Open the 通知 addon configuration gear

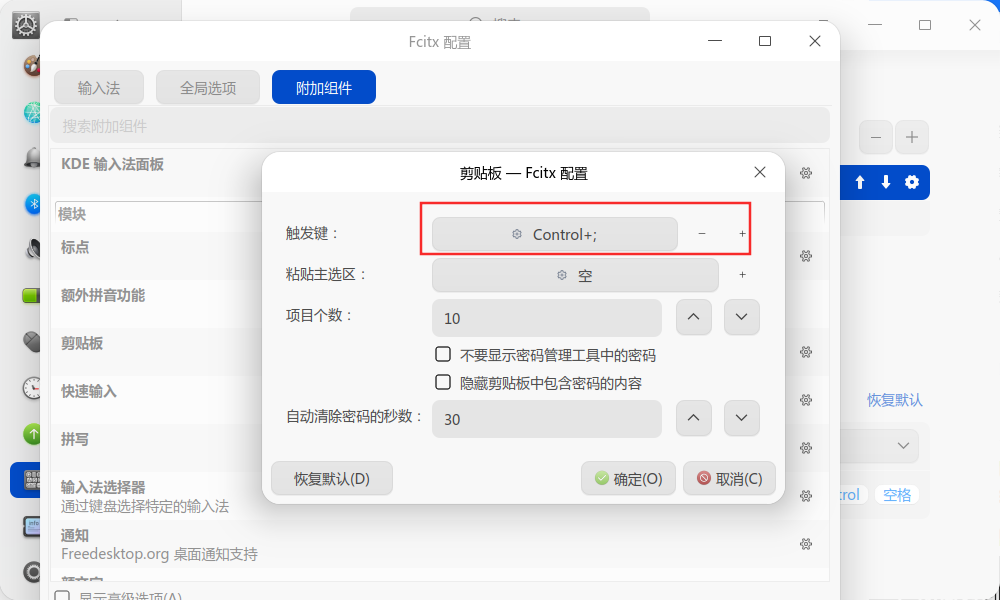click(806, 544)
